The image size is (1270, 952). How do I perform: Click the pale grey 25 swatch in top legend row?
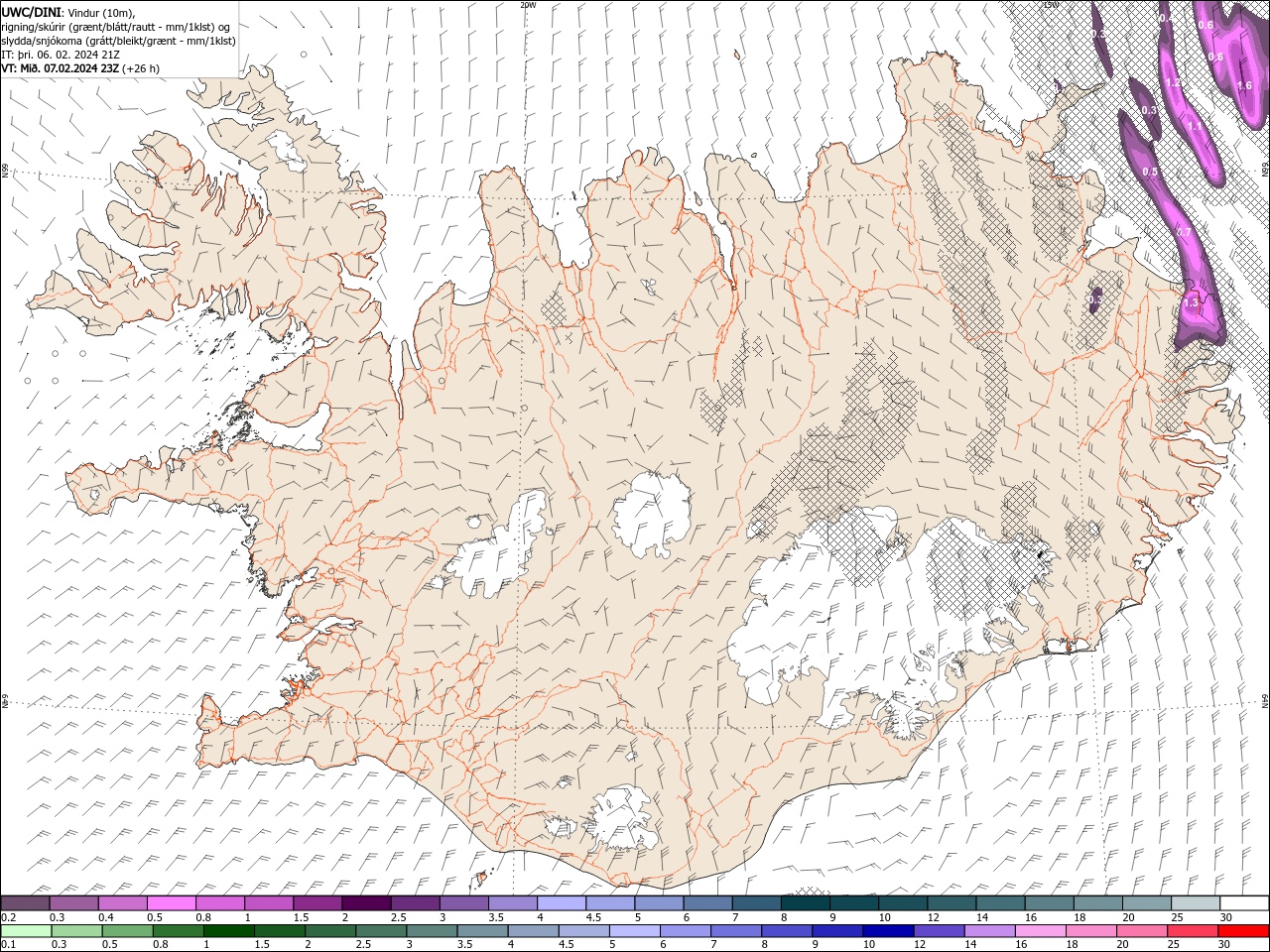pos(1196,903)
